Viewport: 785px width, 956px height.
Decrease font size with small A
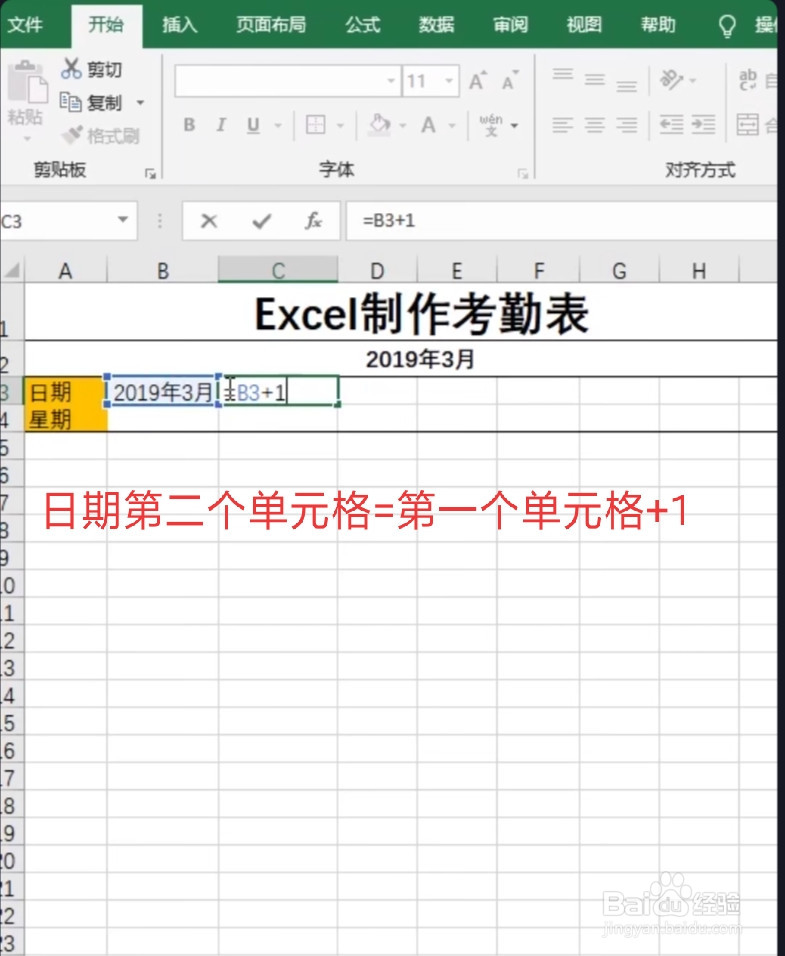click(510, 80)
